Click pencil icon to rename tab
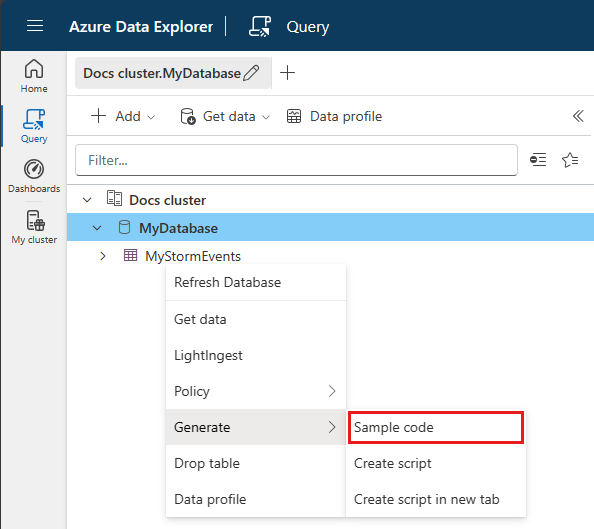Image resolution: width=594 pixels, height=529 pixels. pos(251,73)
